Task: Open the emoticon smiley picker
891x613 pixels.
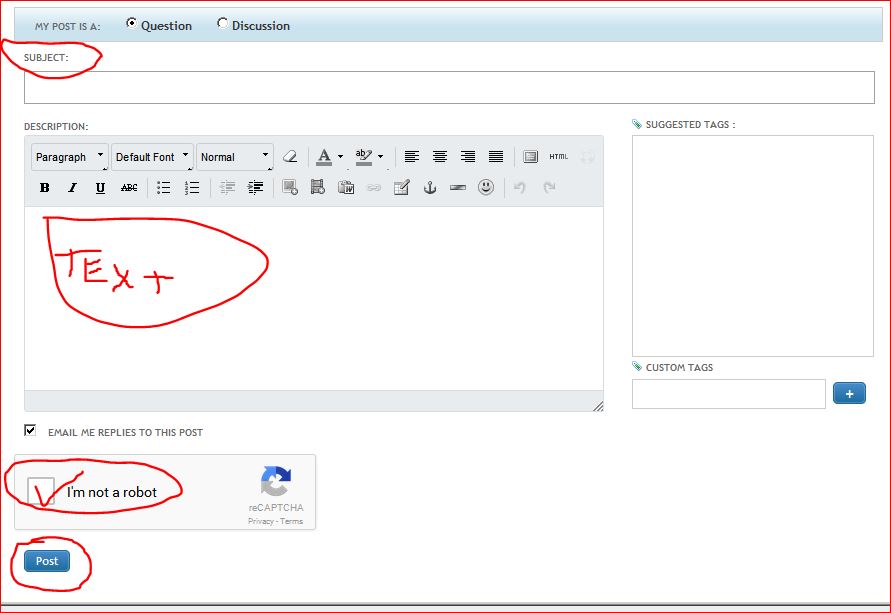Action: click(486, 187)
